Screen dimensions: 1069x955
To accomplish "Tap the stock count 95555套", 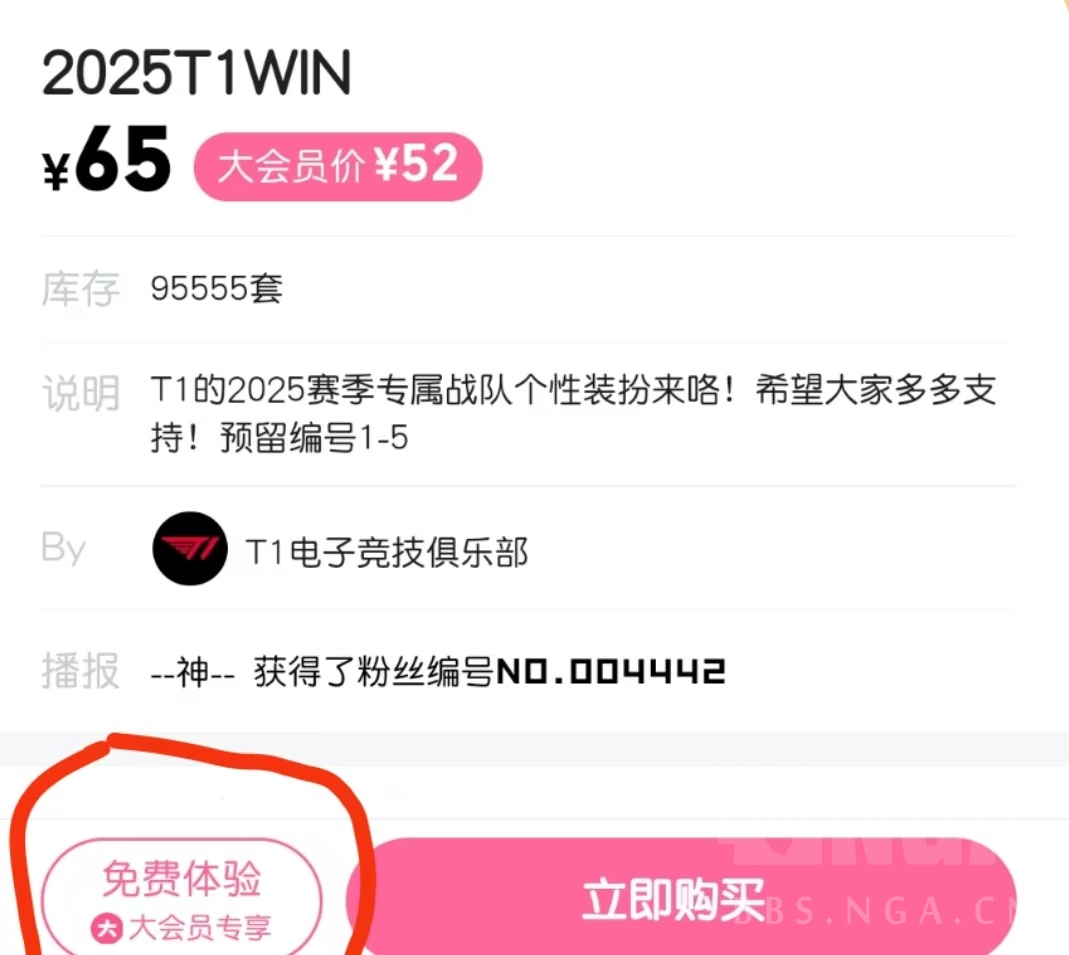I will tap(217, 288).
